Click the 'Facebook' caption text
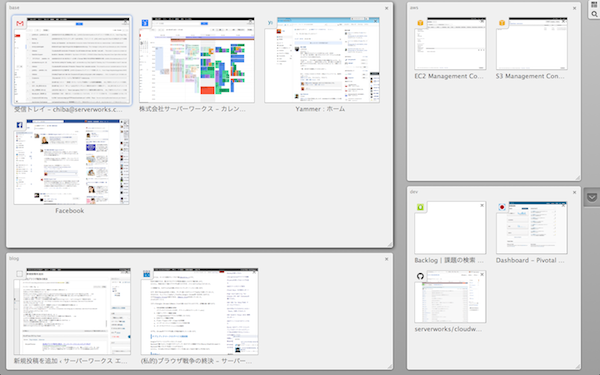The width and height of the screenshot is (600, 375). point(70,211)
